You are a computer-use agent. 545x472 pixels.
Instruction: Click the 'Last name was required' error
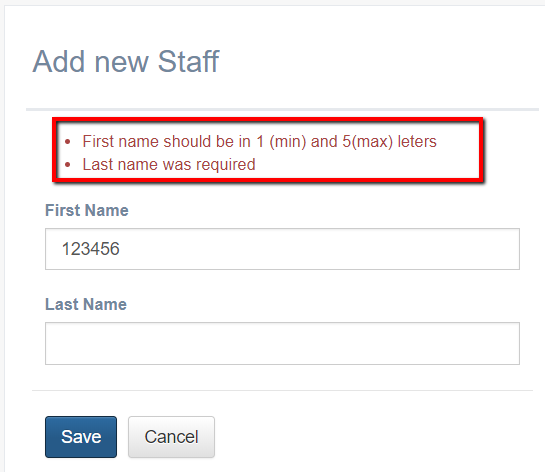(x=169, y=164)
